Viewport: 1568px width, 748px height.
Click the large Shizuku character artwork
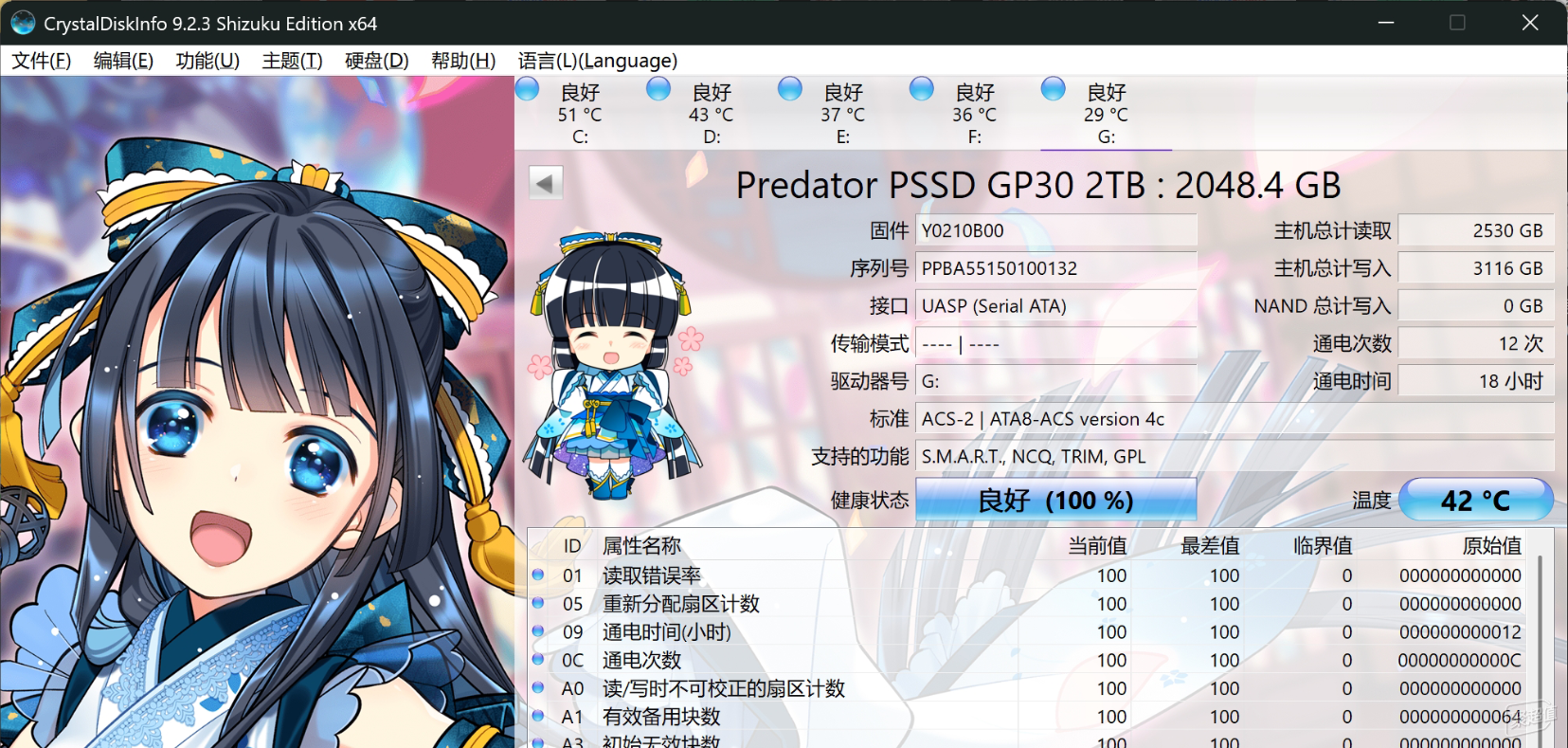pos(257,412)
